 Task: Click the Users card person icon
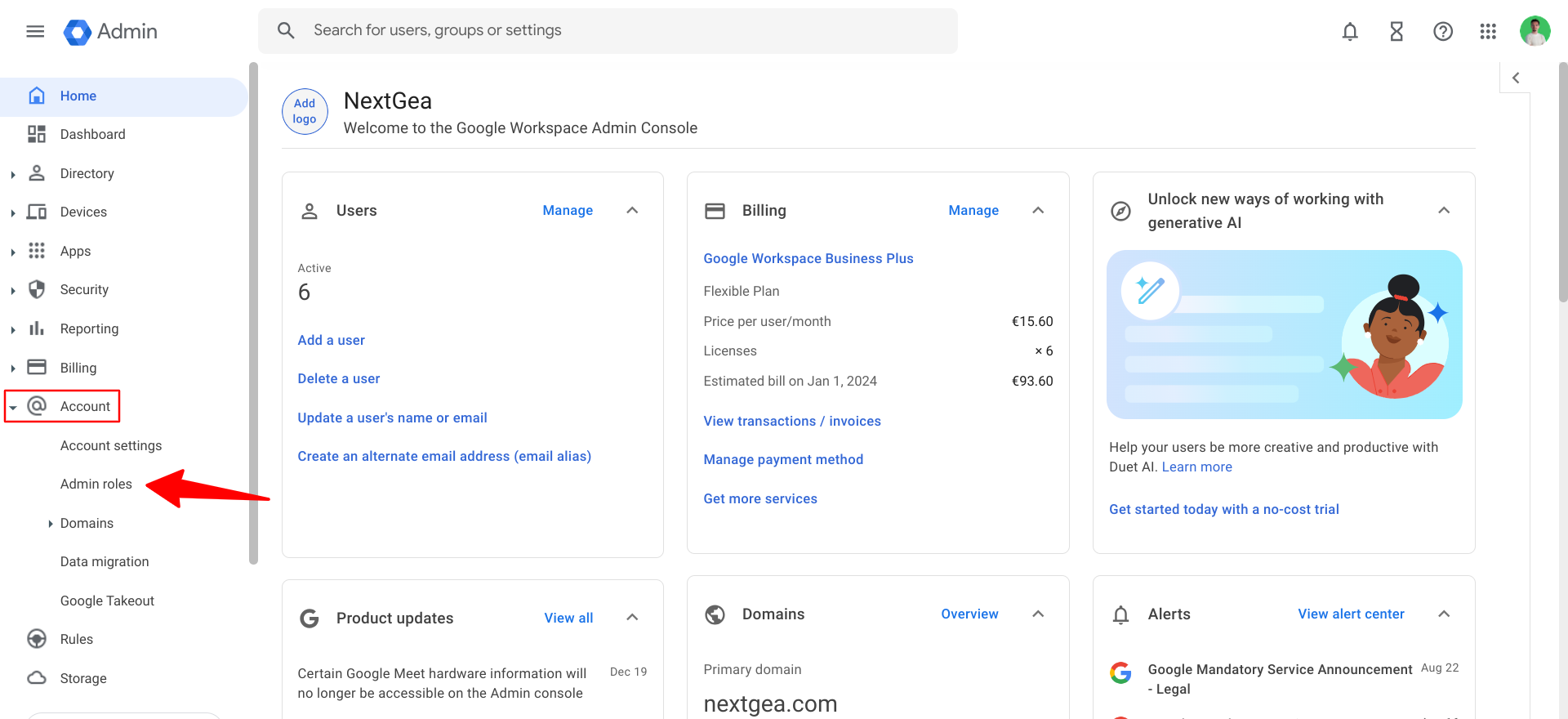pos(310,211)
